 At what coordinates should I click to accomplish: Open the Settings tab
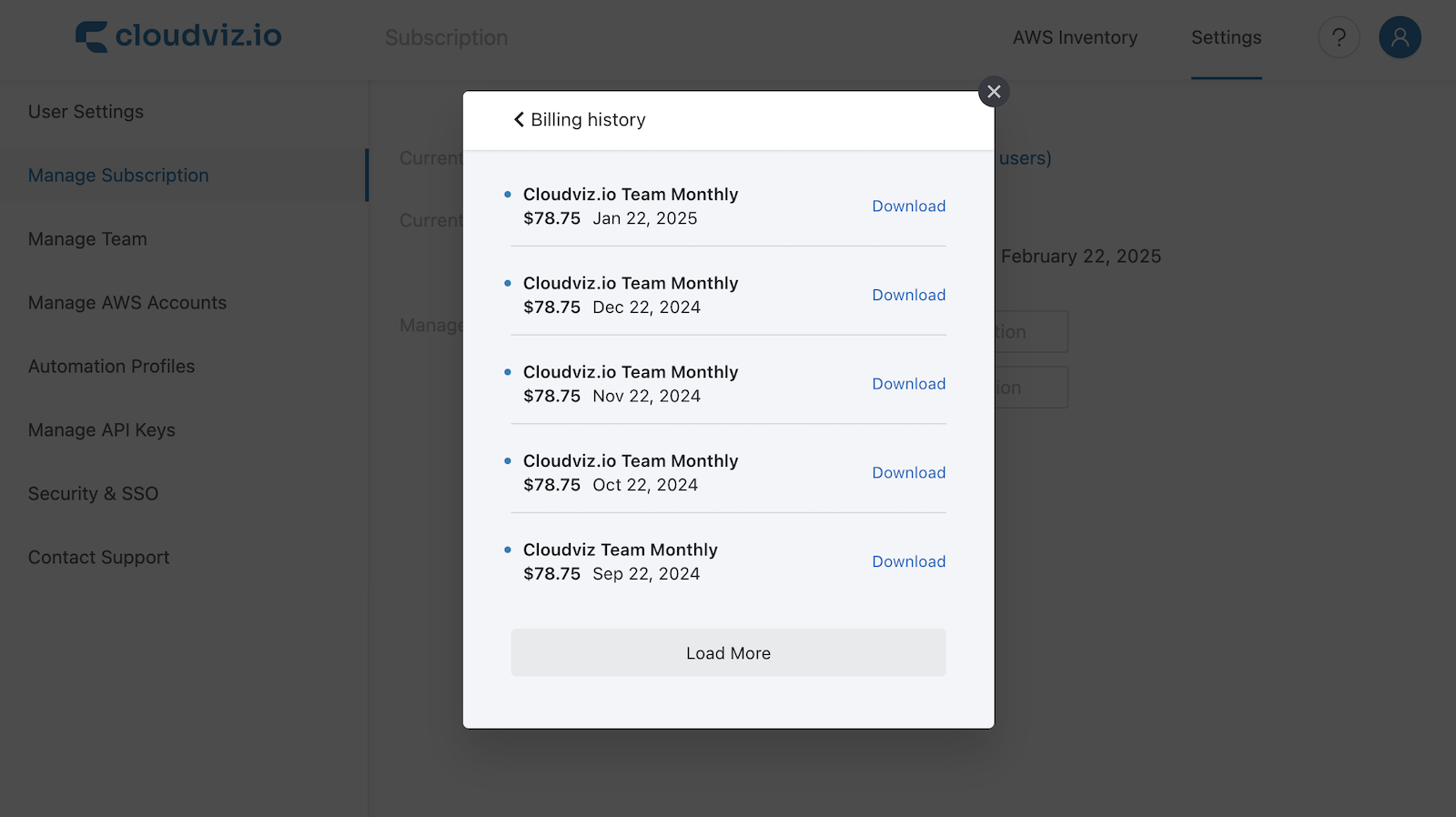pyautogui.click(x=1226, y=37)
